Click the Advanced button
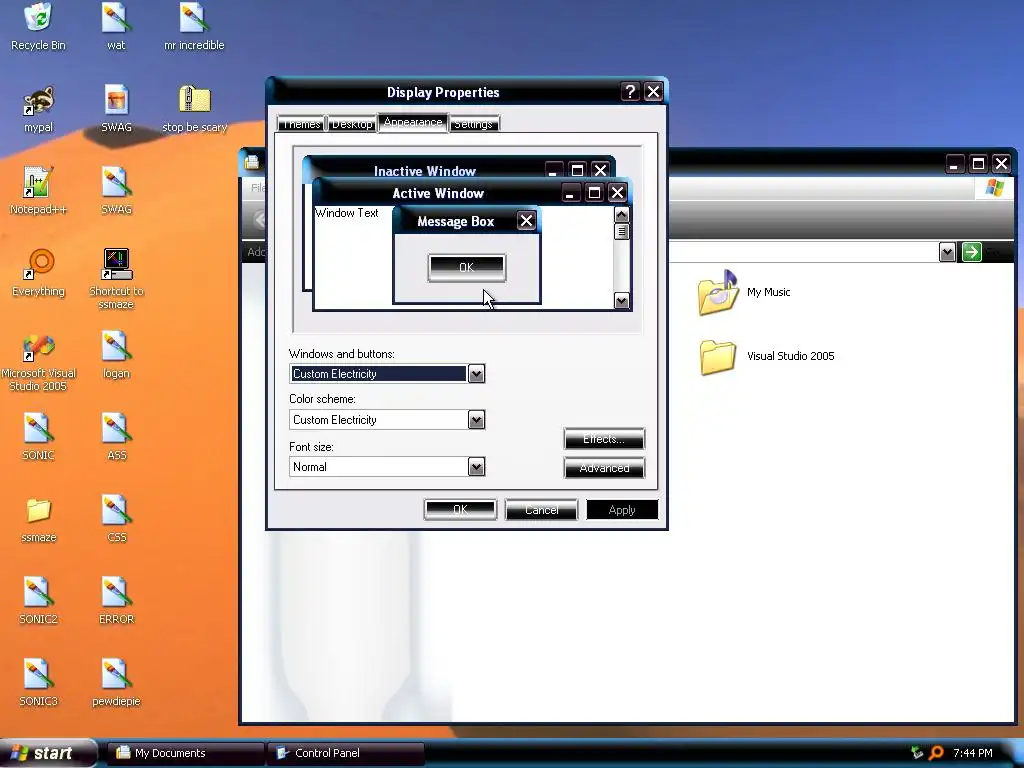The image size is (1024, 768). 604,468
